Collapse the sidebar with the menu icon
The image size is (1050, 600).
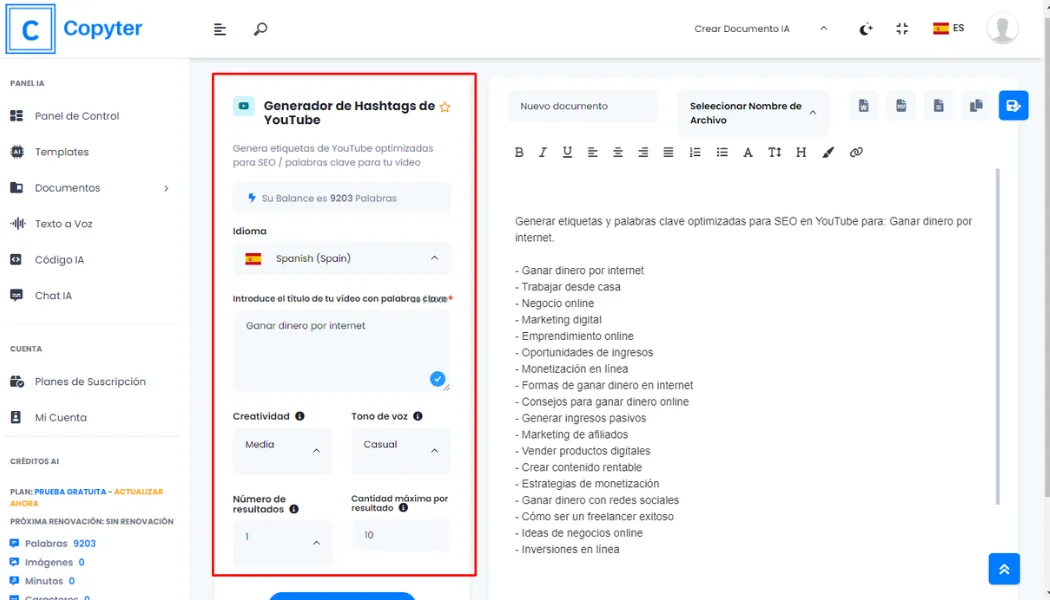(220, 29)
